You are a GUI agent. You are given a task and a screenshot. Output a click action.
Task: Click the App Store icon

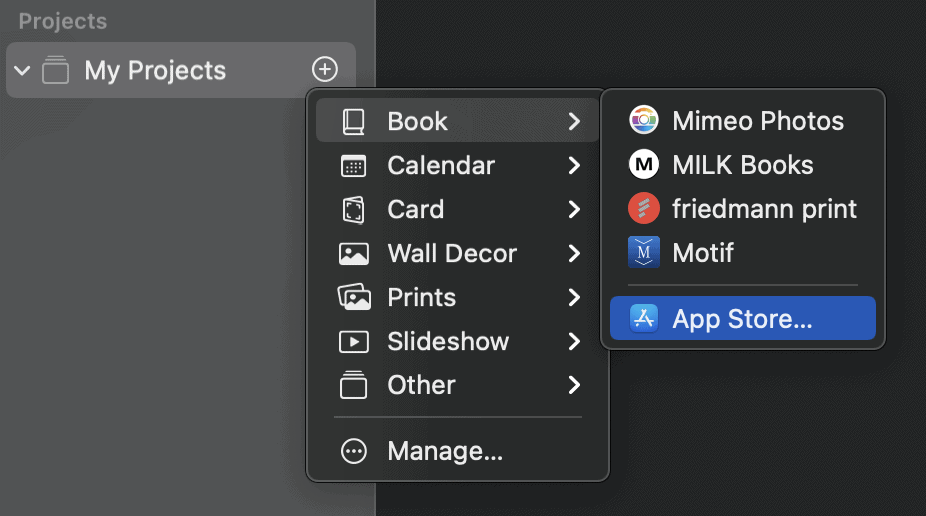pyautogui.click(x=644, y=319)
